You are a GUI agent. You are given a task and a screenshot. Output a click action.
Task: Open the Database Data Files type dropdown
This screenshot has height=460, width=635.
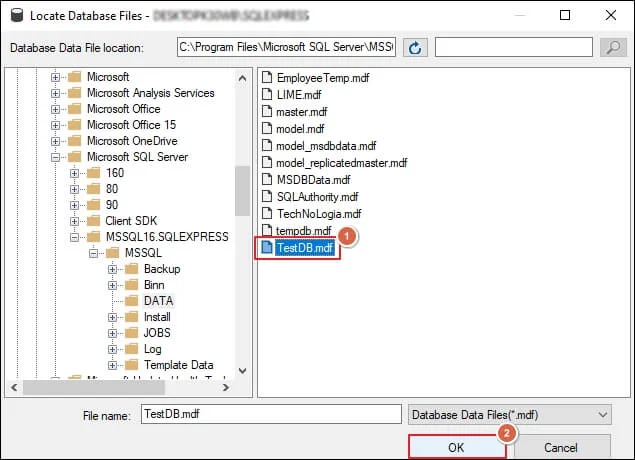[510, 415]
